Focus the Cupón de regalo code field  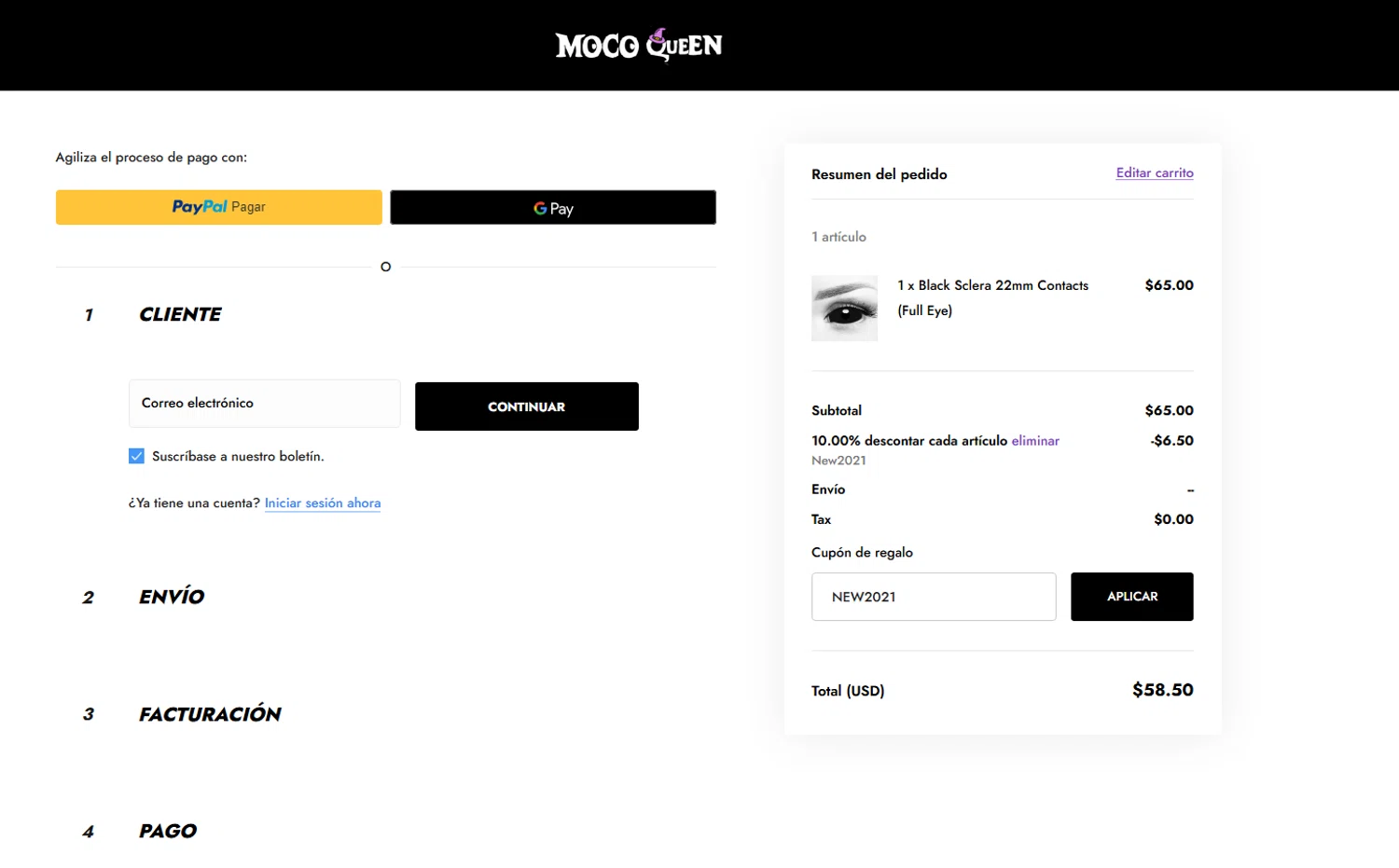[x=934, y=597]
